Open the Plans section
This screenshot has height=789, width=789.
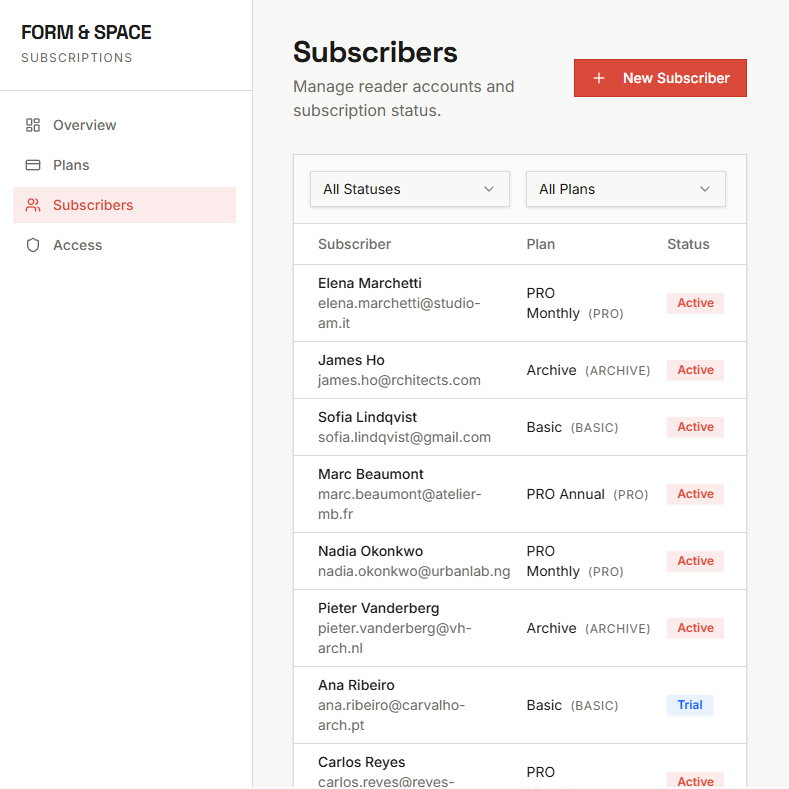click(71, 165)
